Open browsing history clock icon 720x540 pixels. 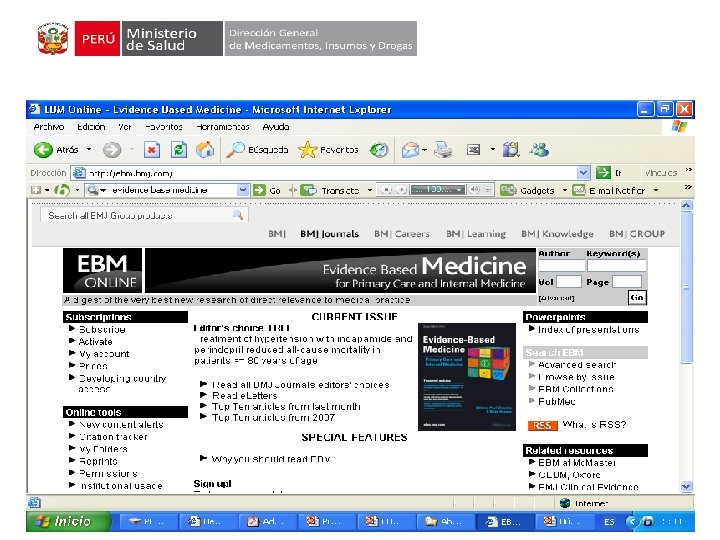(x=379, y=150)
